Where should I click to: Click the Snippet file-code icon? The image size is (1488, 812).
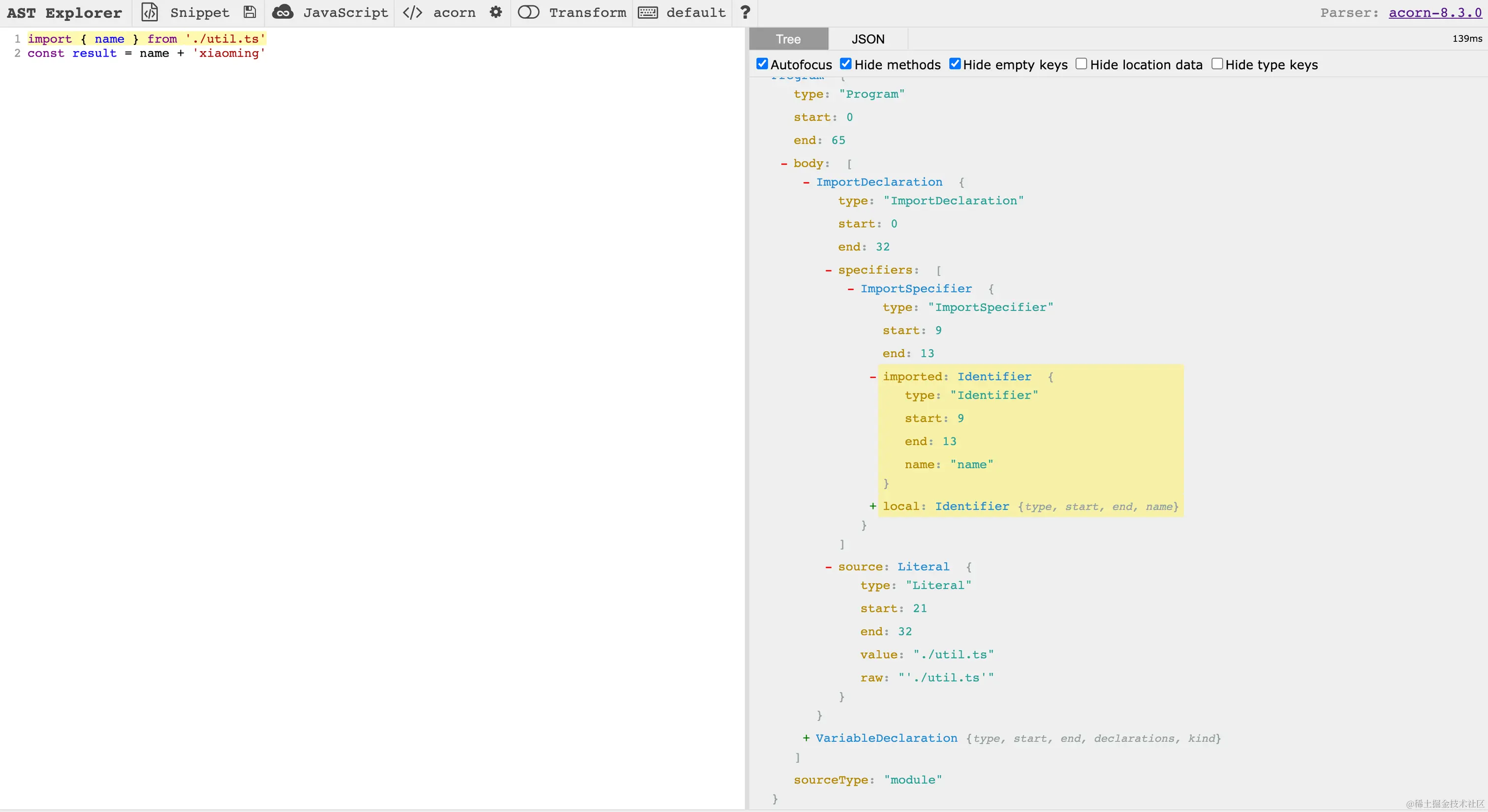150,12
